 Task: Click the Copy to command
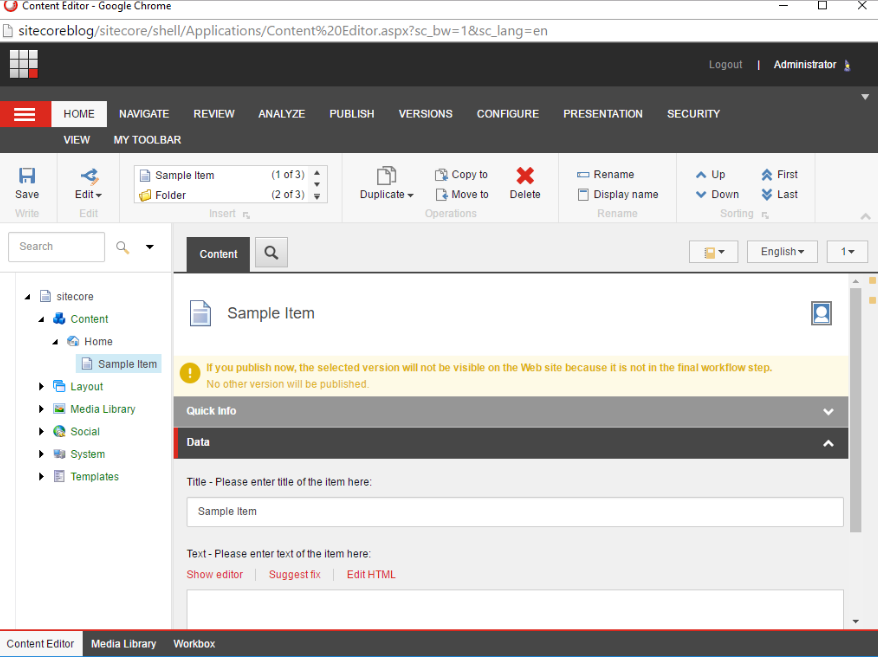(461, 175)
